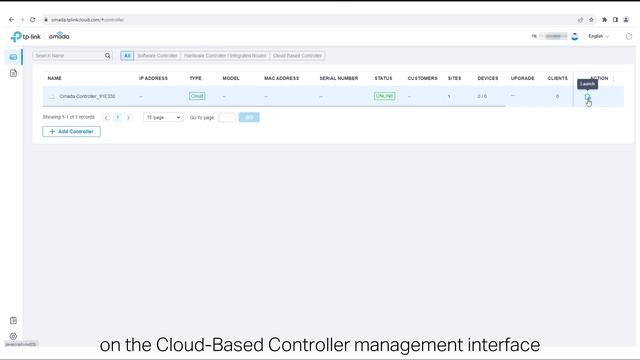
Task: Click the browser back arrow
Action: pyautogui.click(x=11, y=20)
